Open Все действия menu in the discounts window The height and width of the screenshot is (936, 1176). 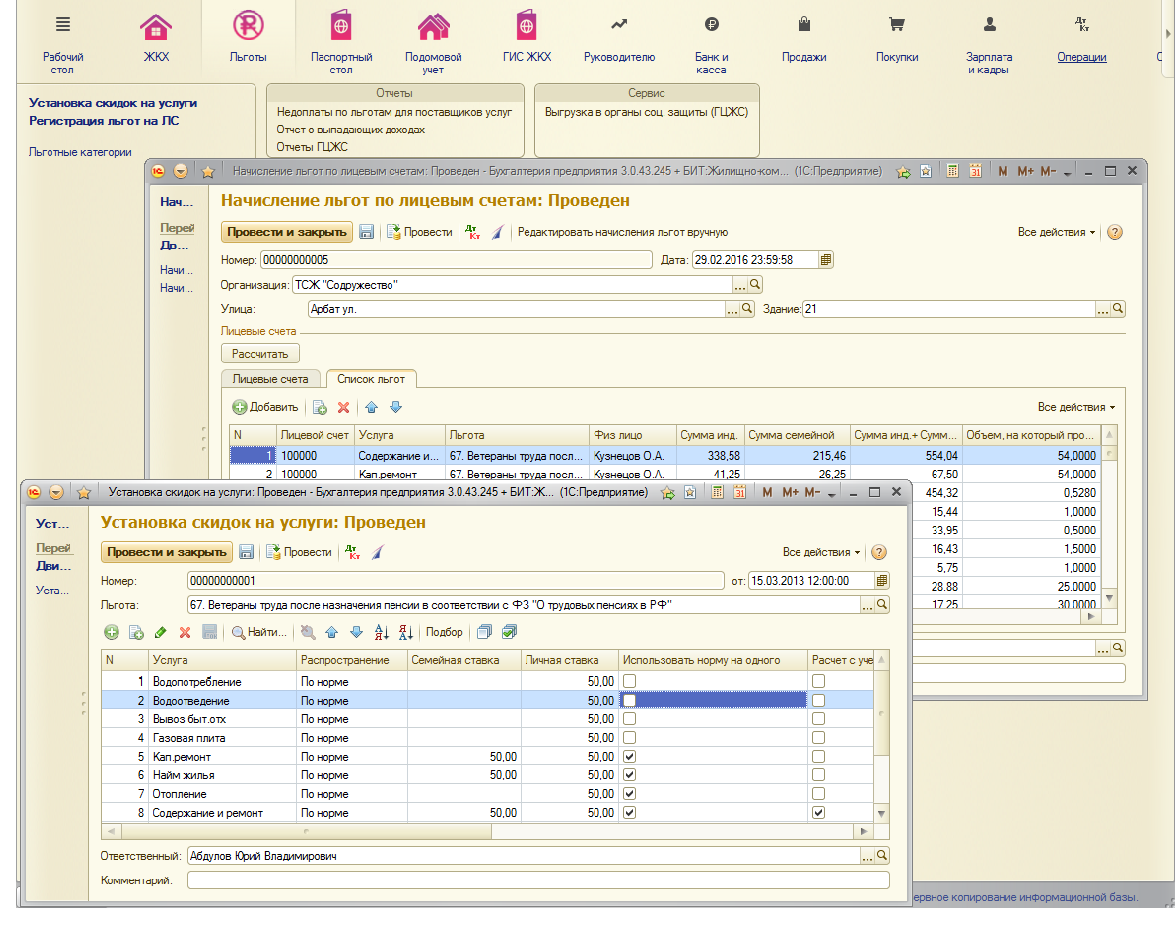(x=821, y=552)
